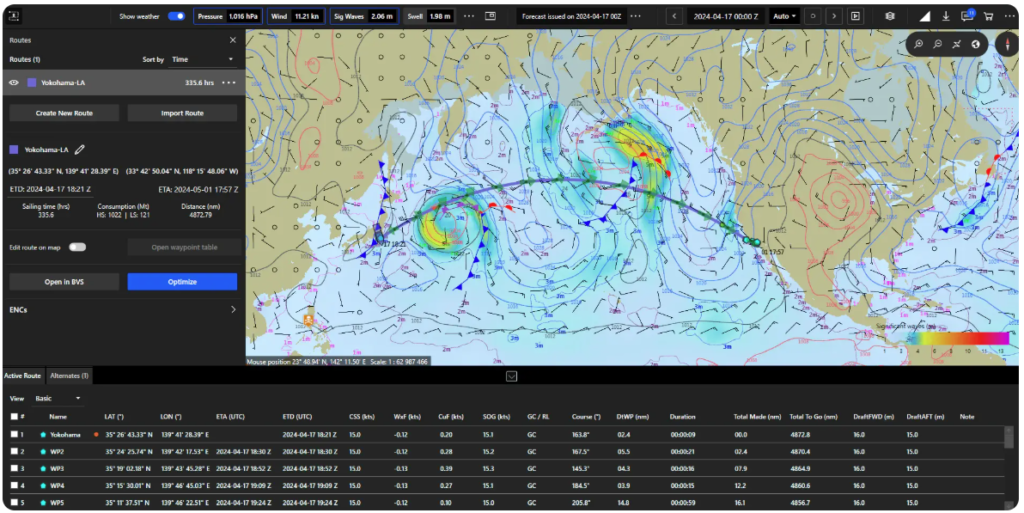
Task: Open the Basic view dropdown
Action: click(58, 398)
